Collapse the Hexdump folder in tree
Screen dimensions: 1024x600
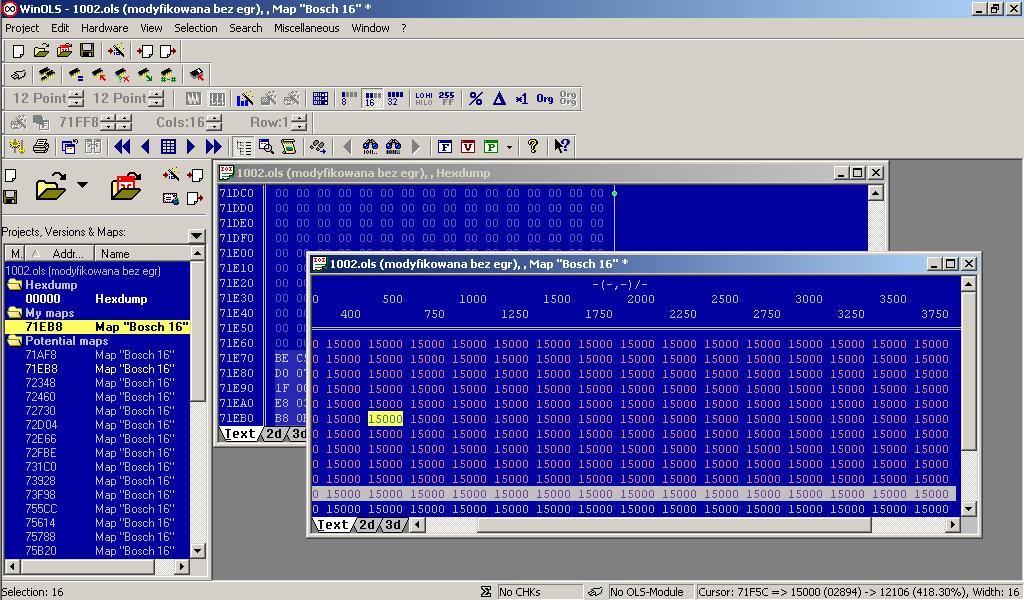tap(13, 285)
